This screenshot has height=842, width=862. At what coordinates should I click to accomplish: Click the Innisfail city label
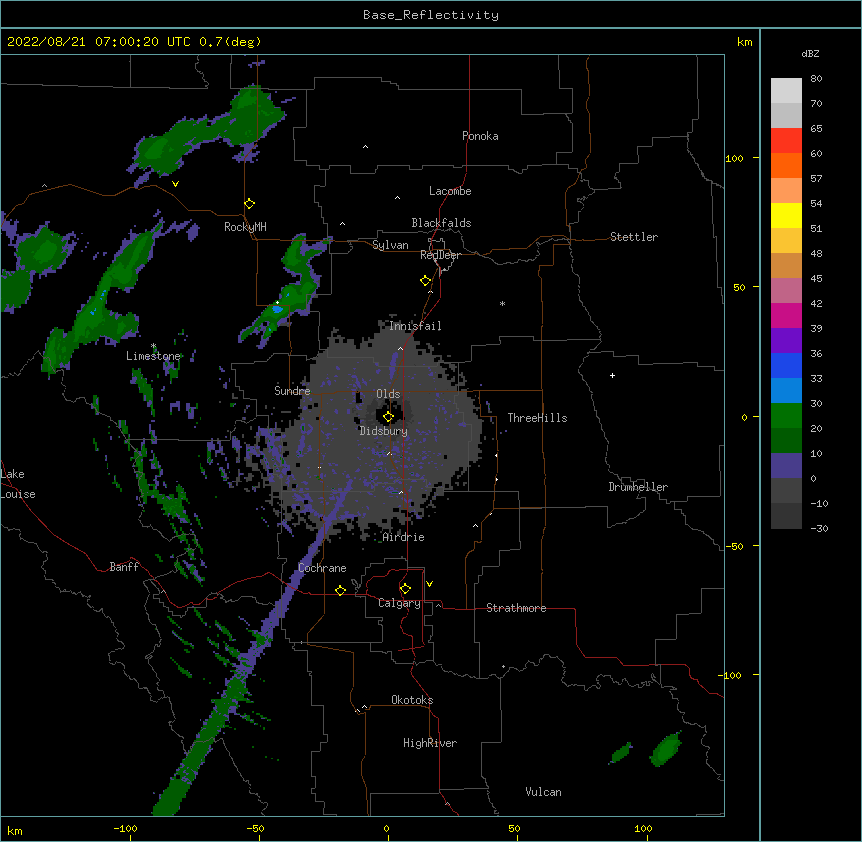(415, 326)
